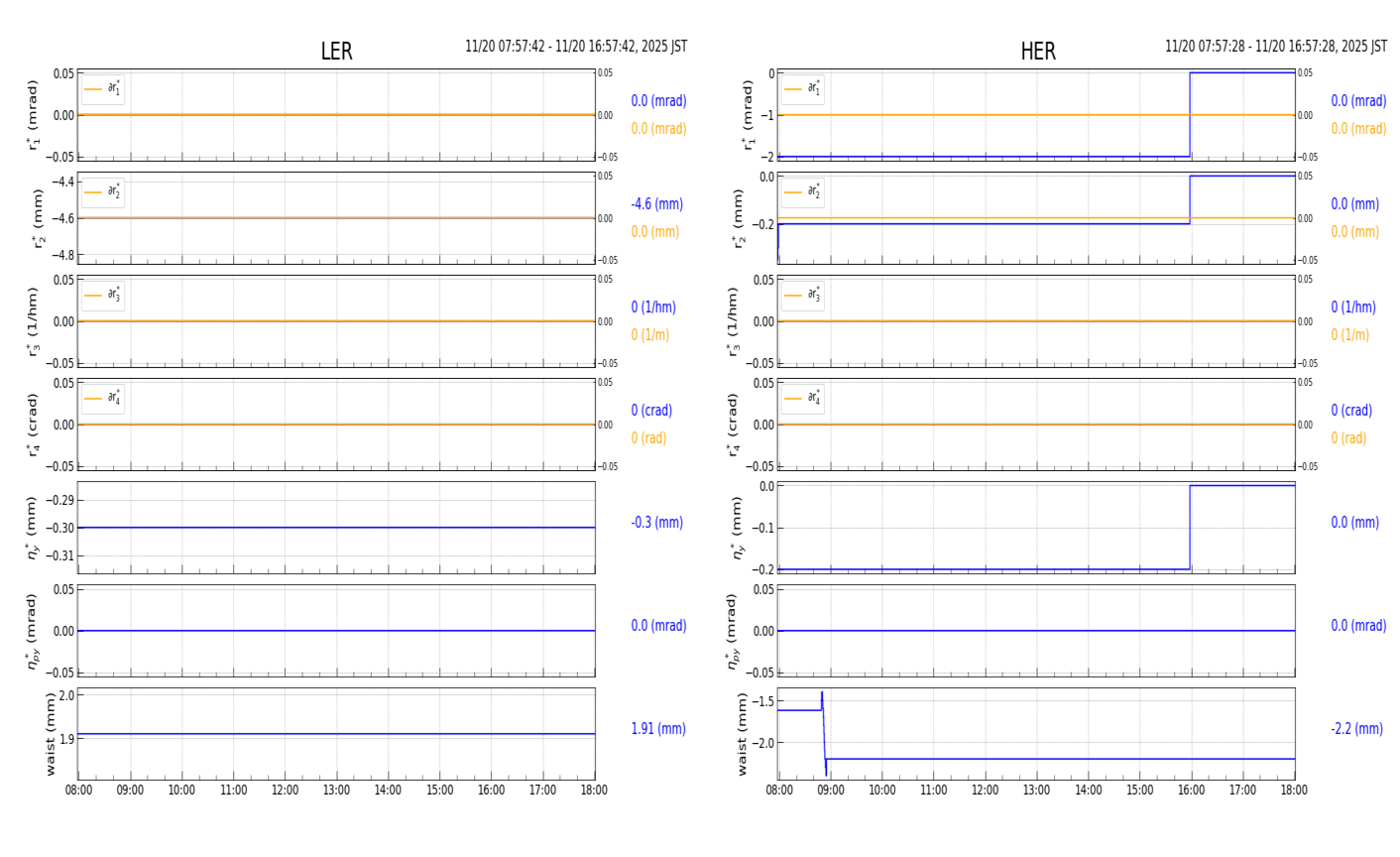Click the 12:00 tick label under LER
This screenshot has width=1400, height=857.
coord(285,791)
